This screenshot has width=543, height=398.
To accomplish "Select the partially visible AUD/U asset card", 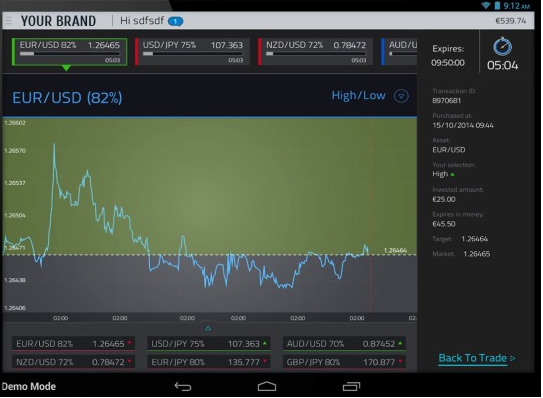I will click(x=399, y=52).
